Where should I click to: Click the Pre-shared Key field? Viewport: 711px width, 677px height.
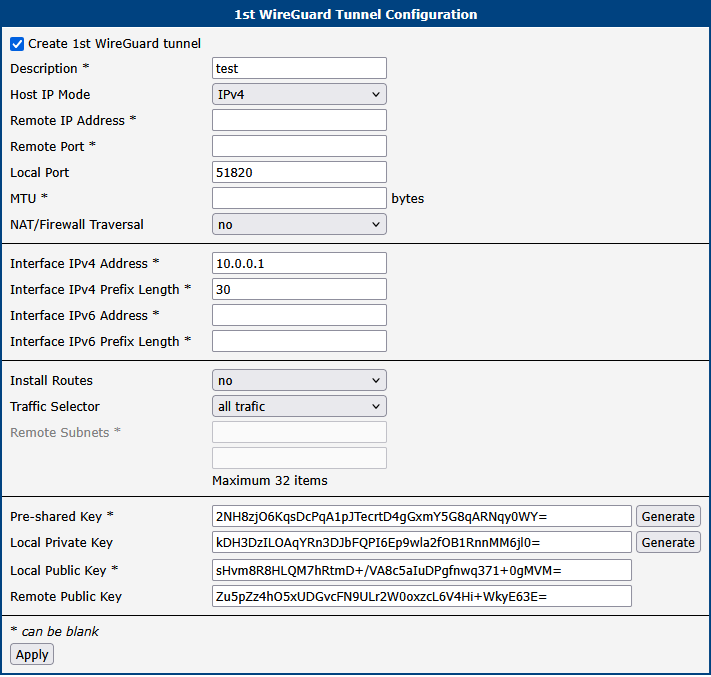click(x=422, y=516)
